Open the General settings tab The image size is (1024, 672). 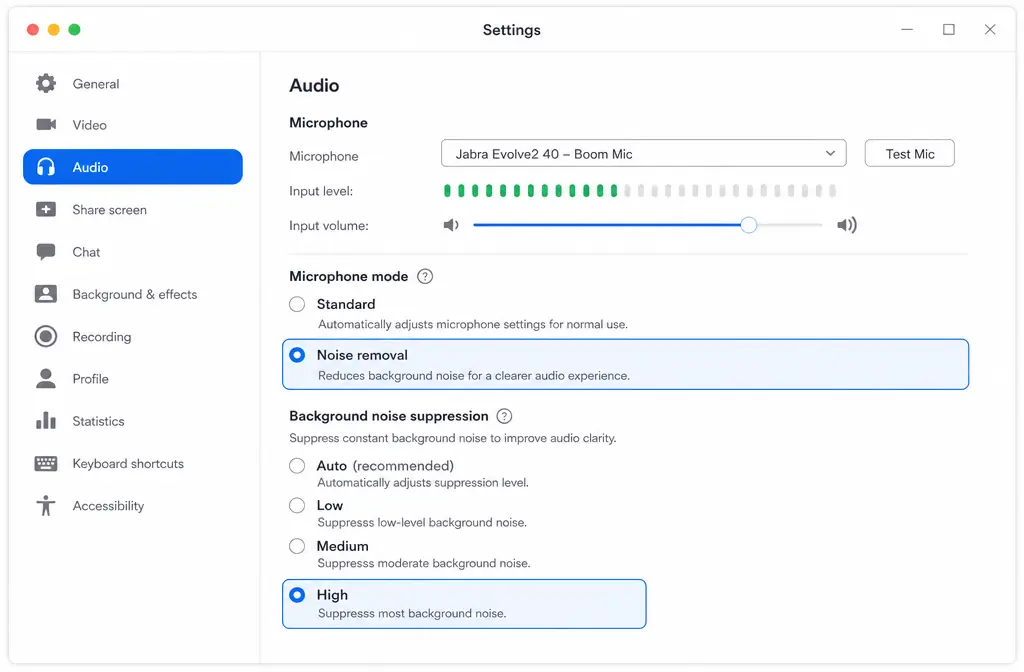pos(133,84)
